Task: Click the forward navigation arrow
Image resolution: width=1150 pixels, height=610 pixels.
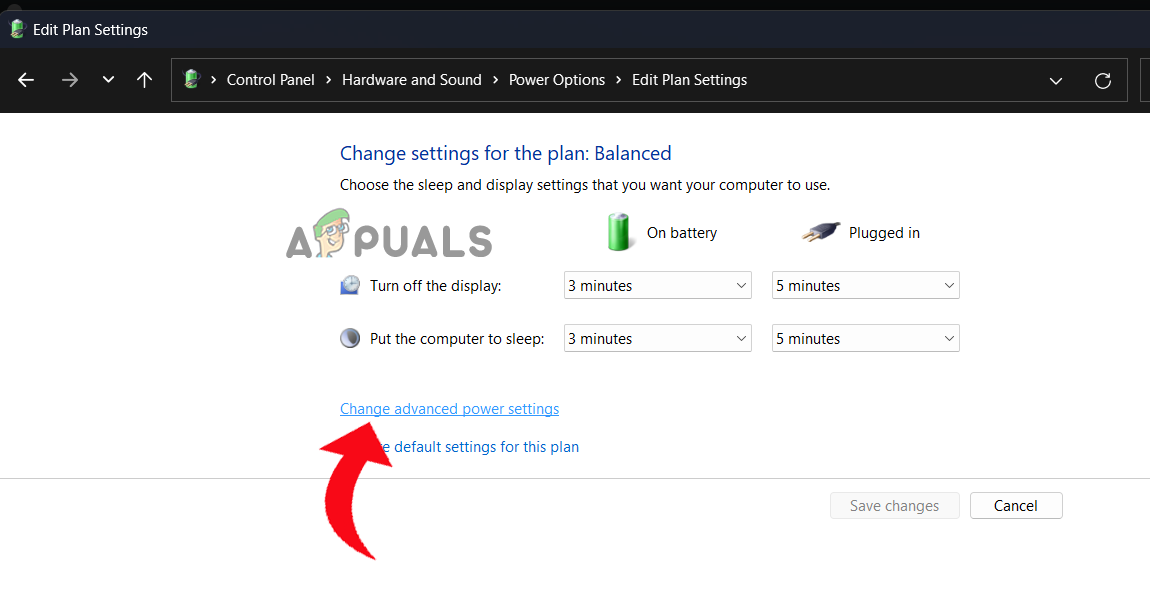Action: tap(69, 80)
